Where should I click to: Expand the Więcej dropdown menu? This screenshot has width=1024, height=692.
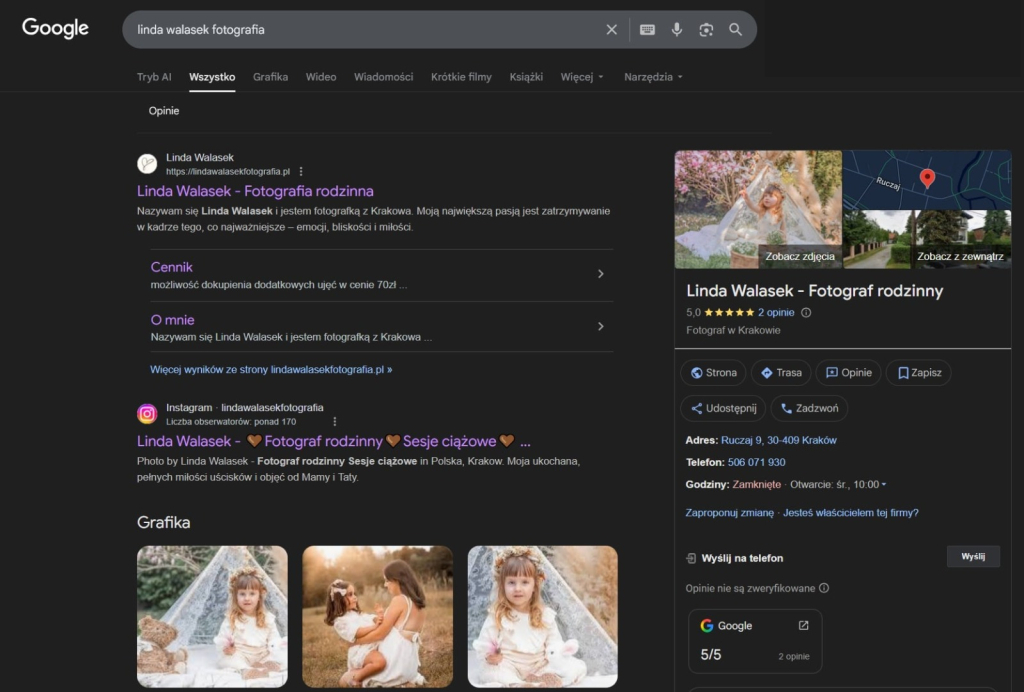[x=582, y=77]
